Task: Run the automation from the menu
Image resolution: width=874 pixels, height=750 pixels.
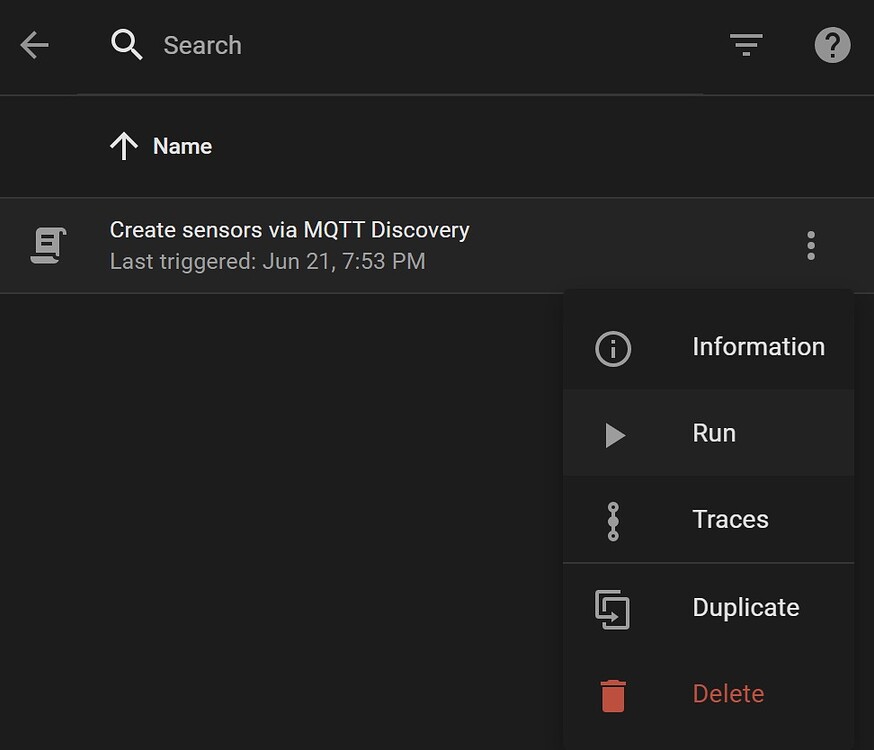Action: point(713,434)
